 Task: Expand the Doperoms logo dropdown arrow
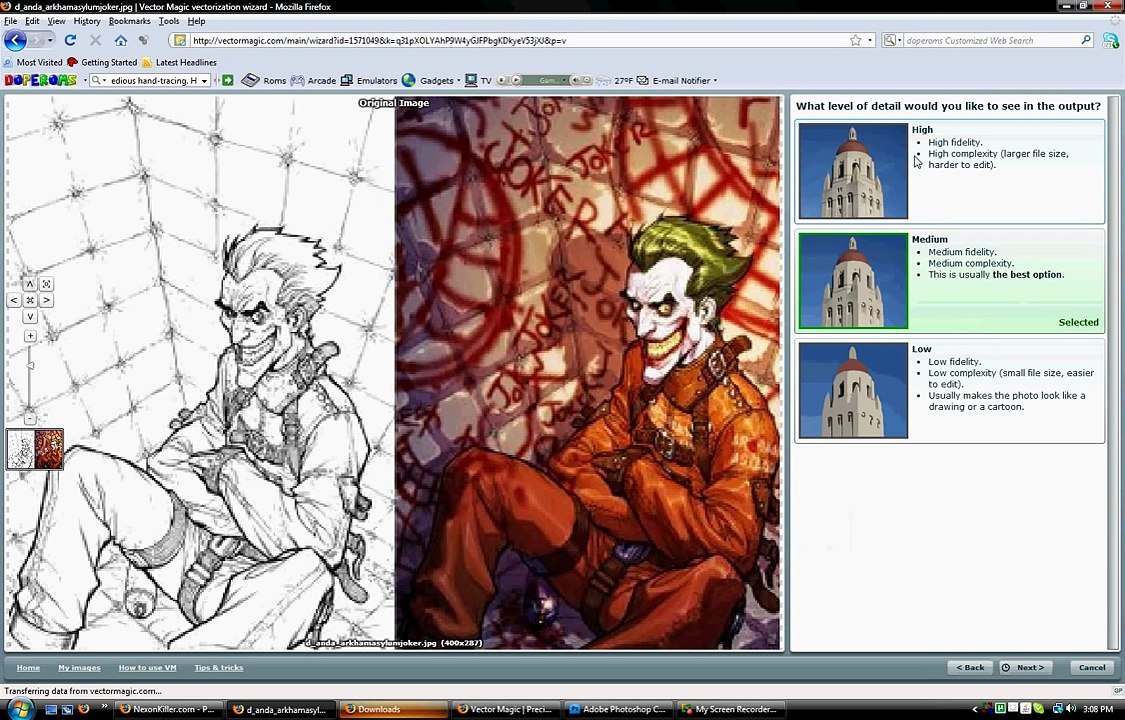point(85,80)
